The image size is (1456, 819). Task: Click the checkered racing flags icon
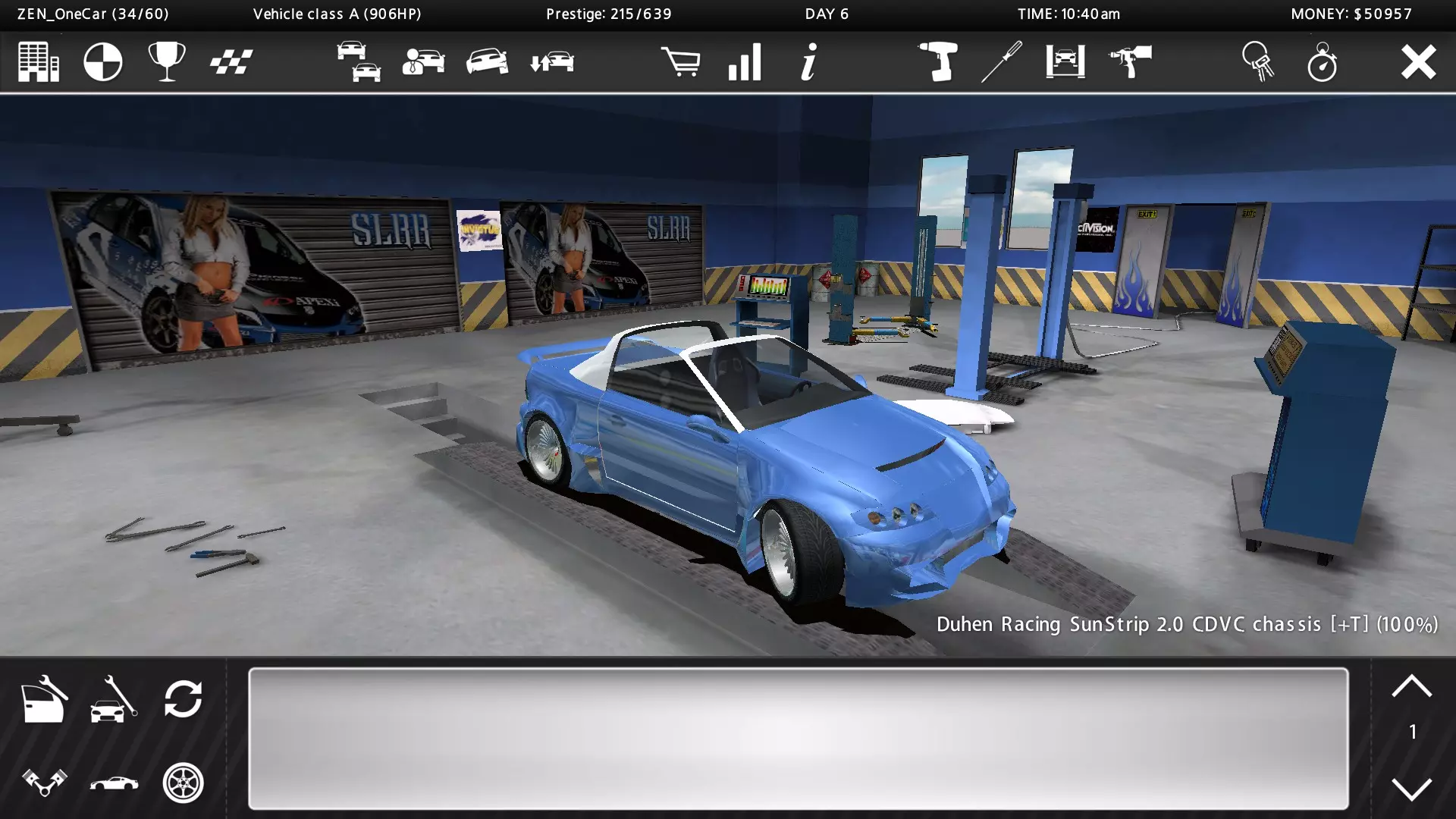[231, 62]
